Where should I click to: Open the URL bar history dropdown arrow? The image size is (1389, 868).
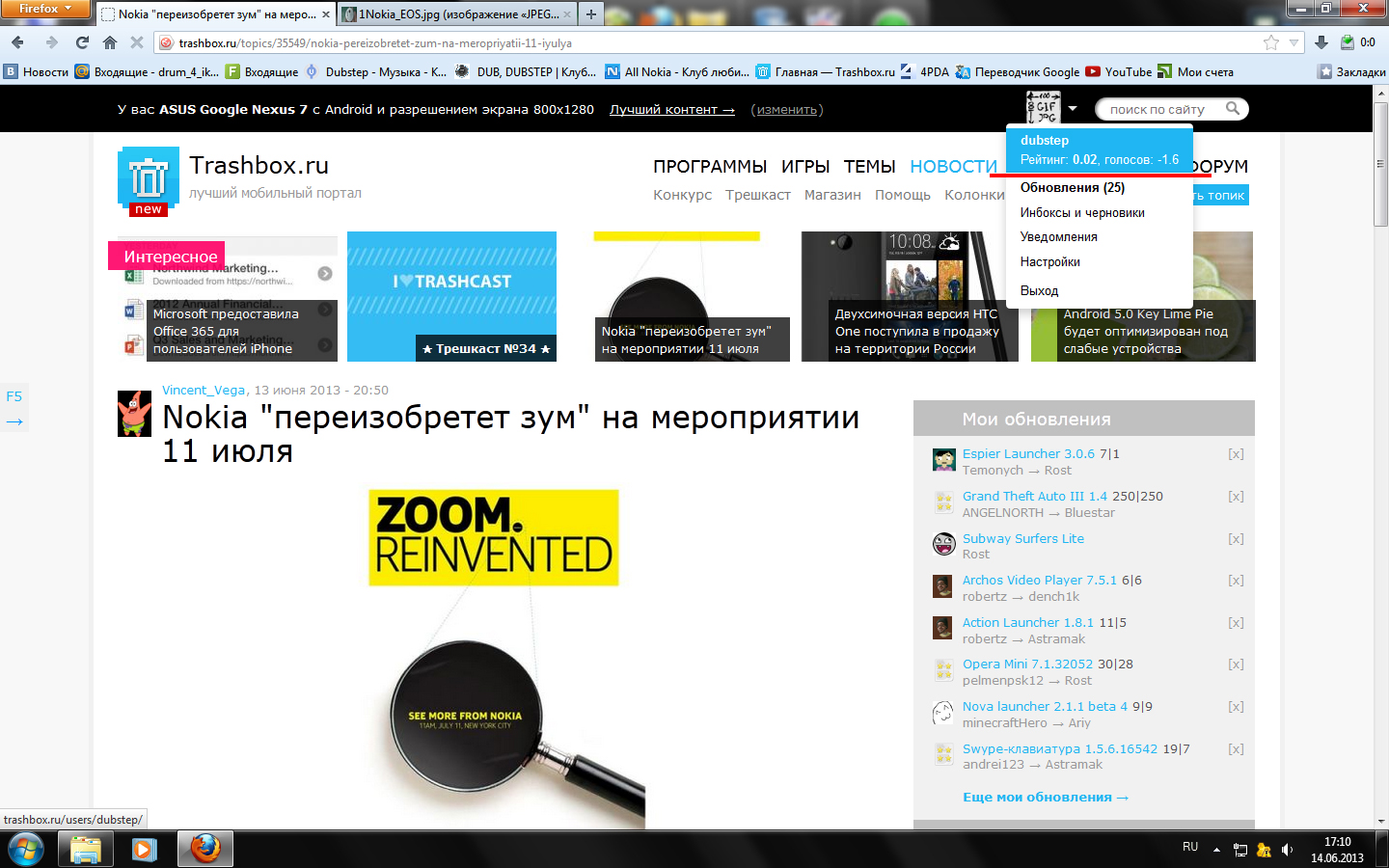point(1294,42)
